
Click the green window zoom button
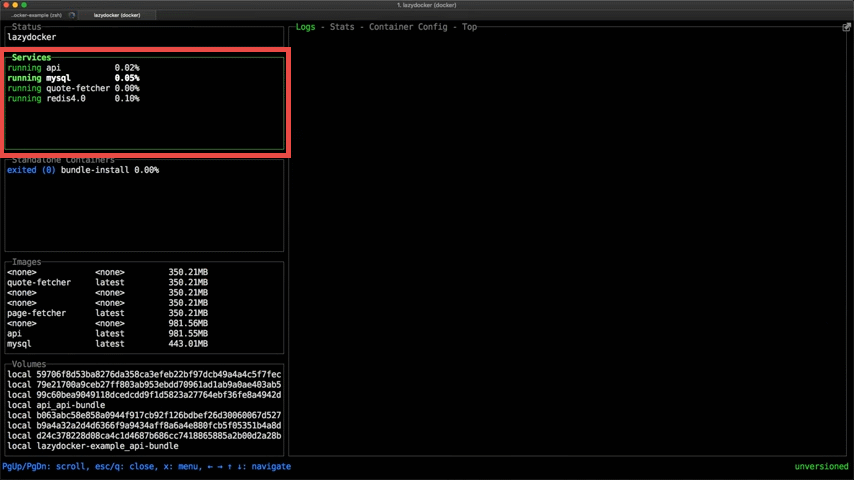tap(24, 5)
